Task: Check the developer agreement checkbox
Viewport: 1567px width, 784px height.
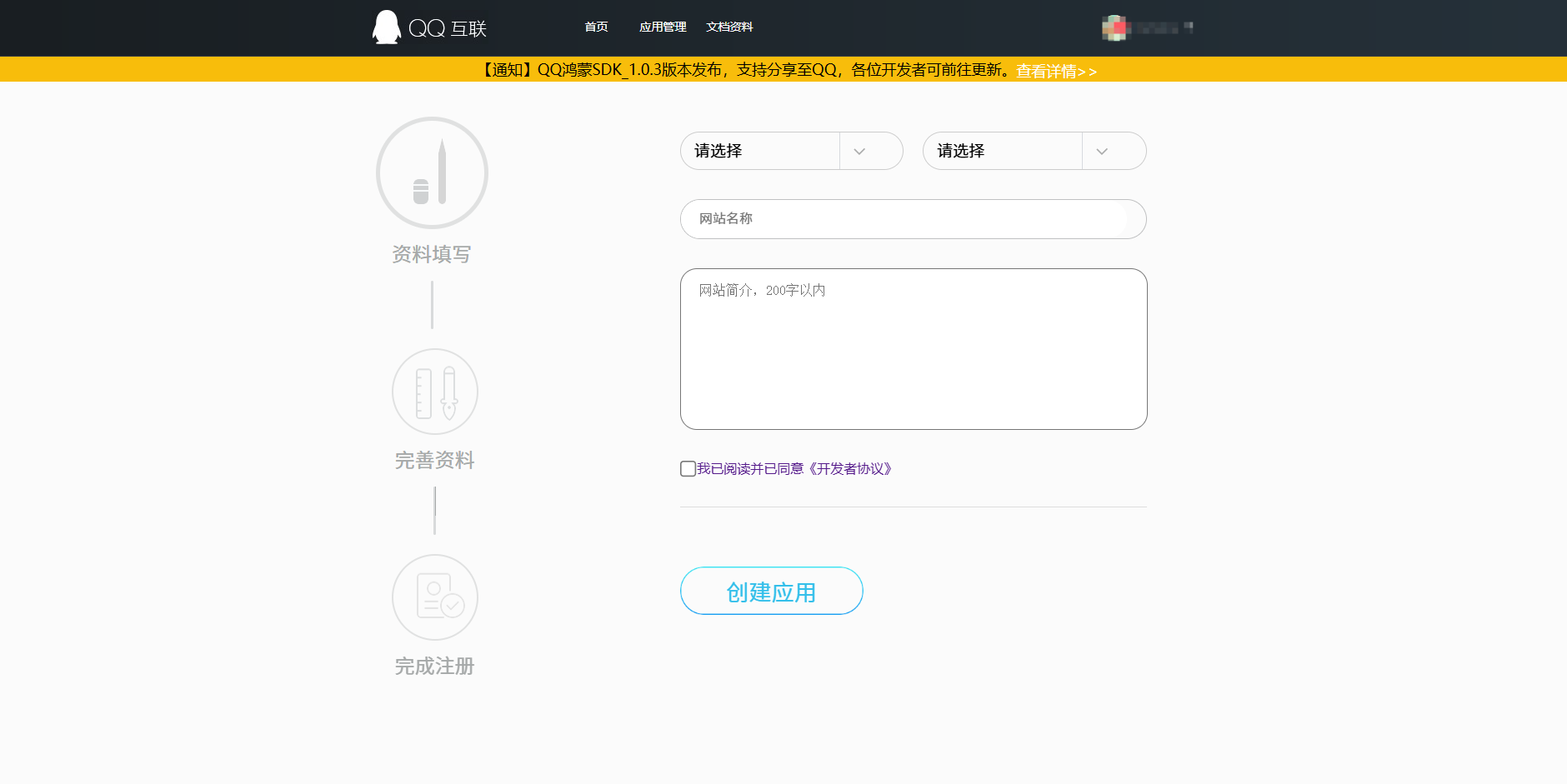Action: pyautogui.click(x=688, y=469)
